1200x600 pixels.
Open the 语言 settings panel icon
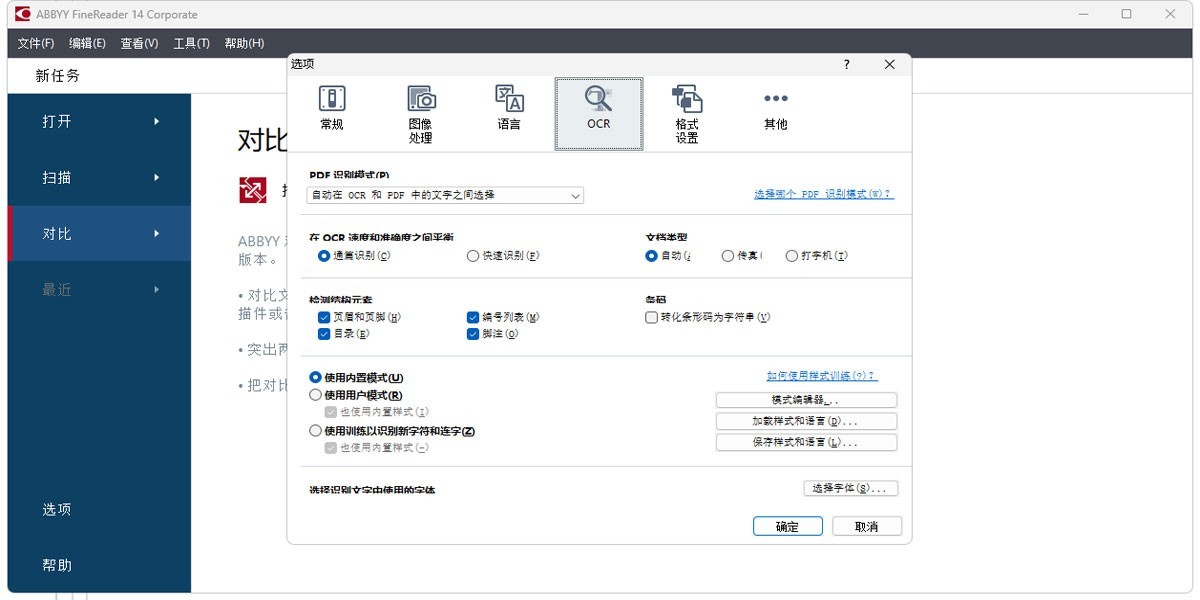(509, 110)
